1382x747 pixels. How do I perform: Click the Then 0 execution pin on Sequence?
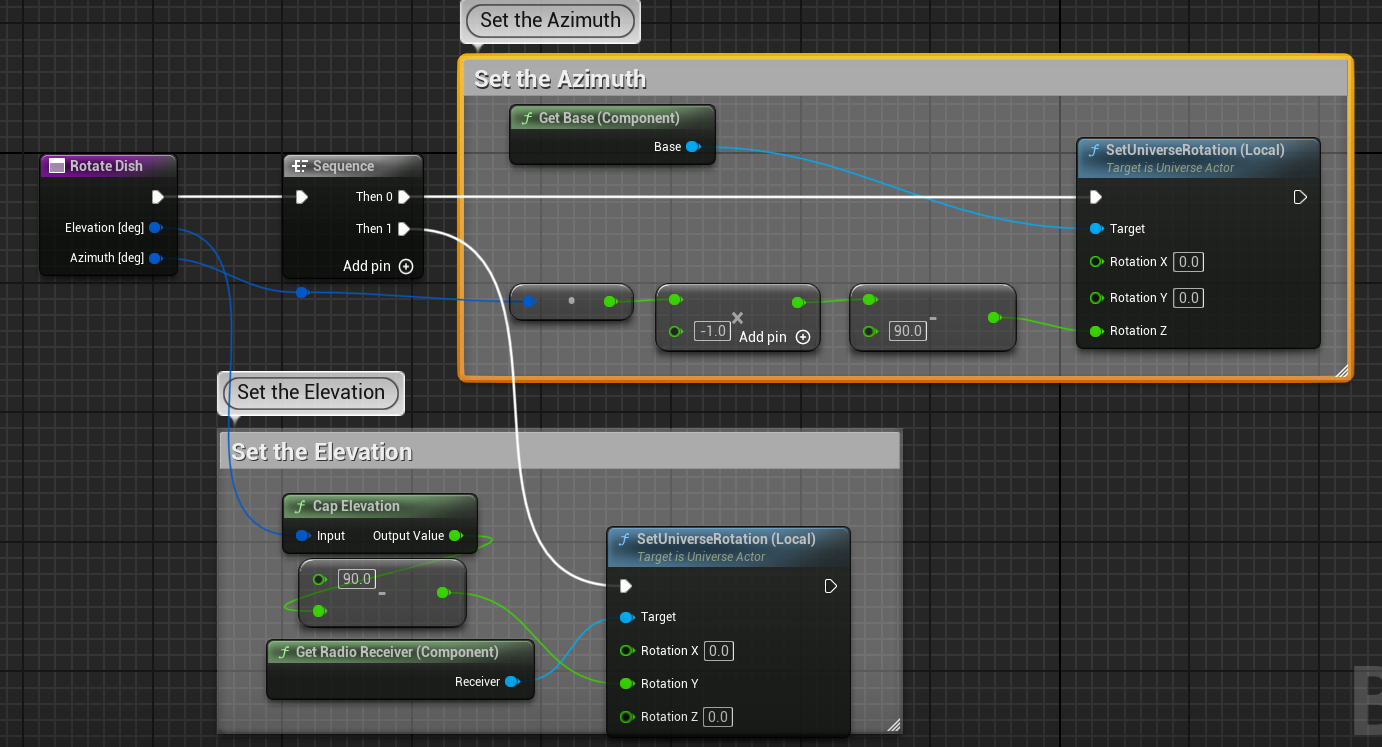click(x=403, y=197)
